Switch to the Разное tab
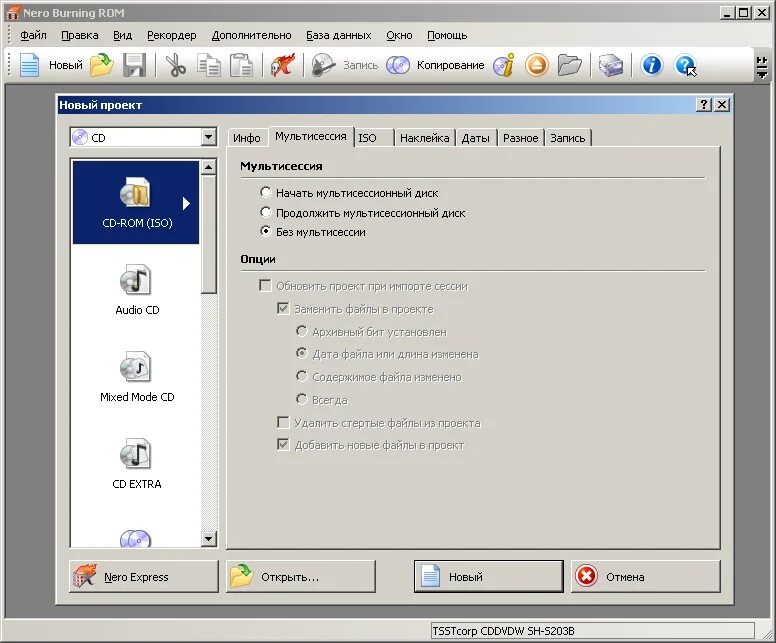 click(x=521, y=138)
